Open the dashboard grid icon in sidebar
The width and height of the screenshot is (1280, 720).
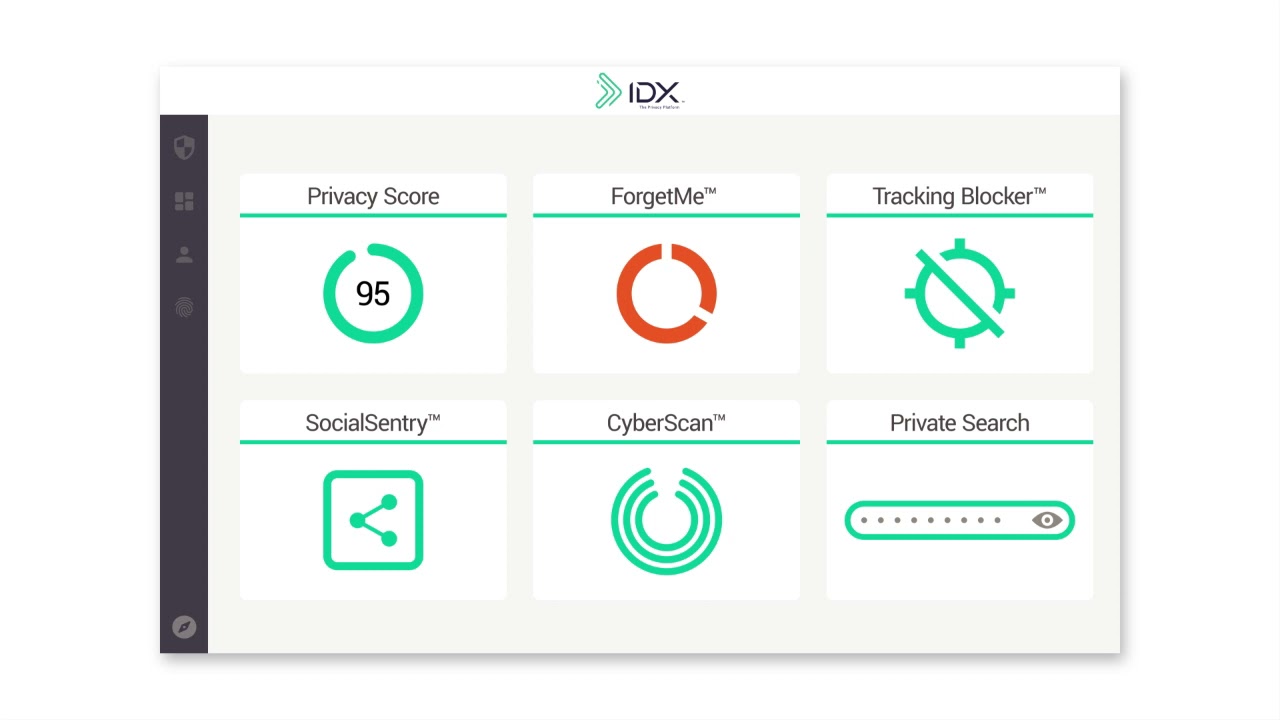click(x=184, y=202)
